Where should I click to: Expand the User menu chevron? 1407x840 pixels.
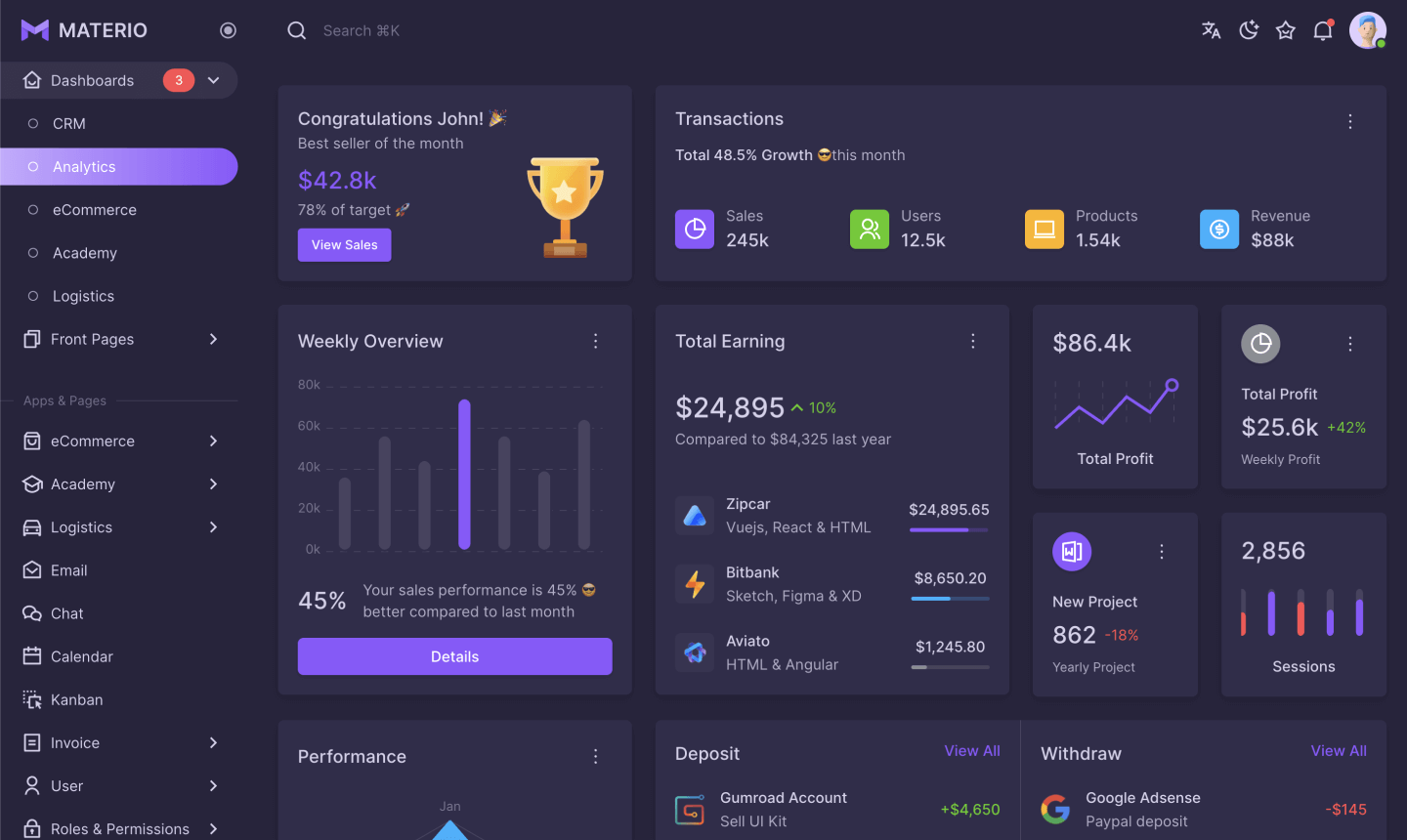point(213,785)
